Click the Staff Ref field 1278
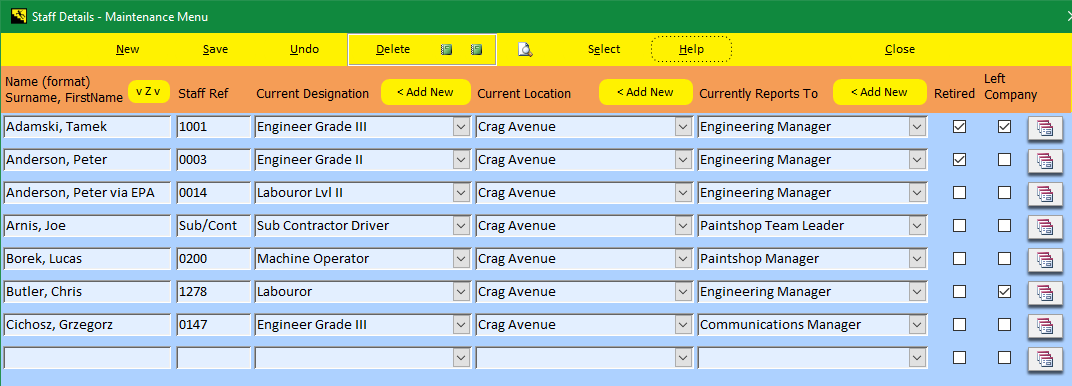The image size is (1072, 386). pos(213,292)
